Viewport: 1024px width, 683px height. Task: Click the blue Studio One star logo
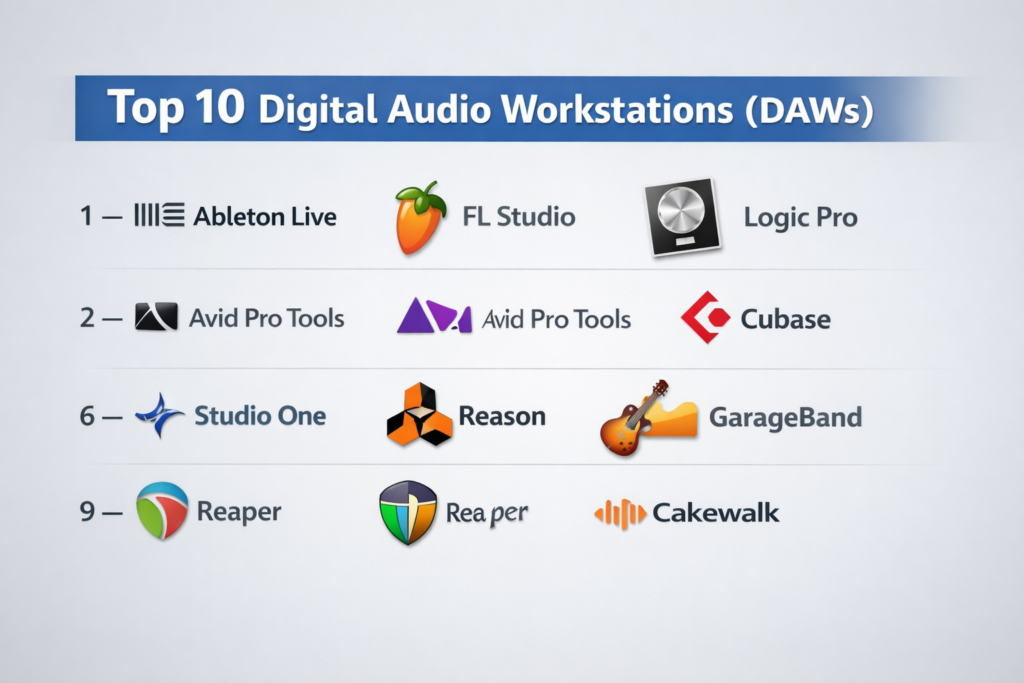point(159,415)
